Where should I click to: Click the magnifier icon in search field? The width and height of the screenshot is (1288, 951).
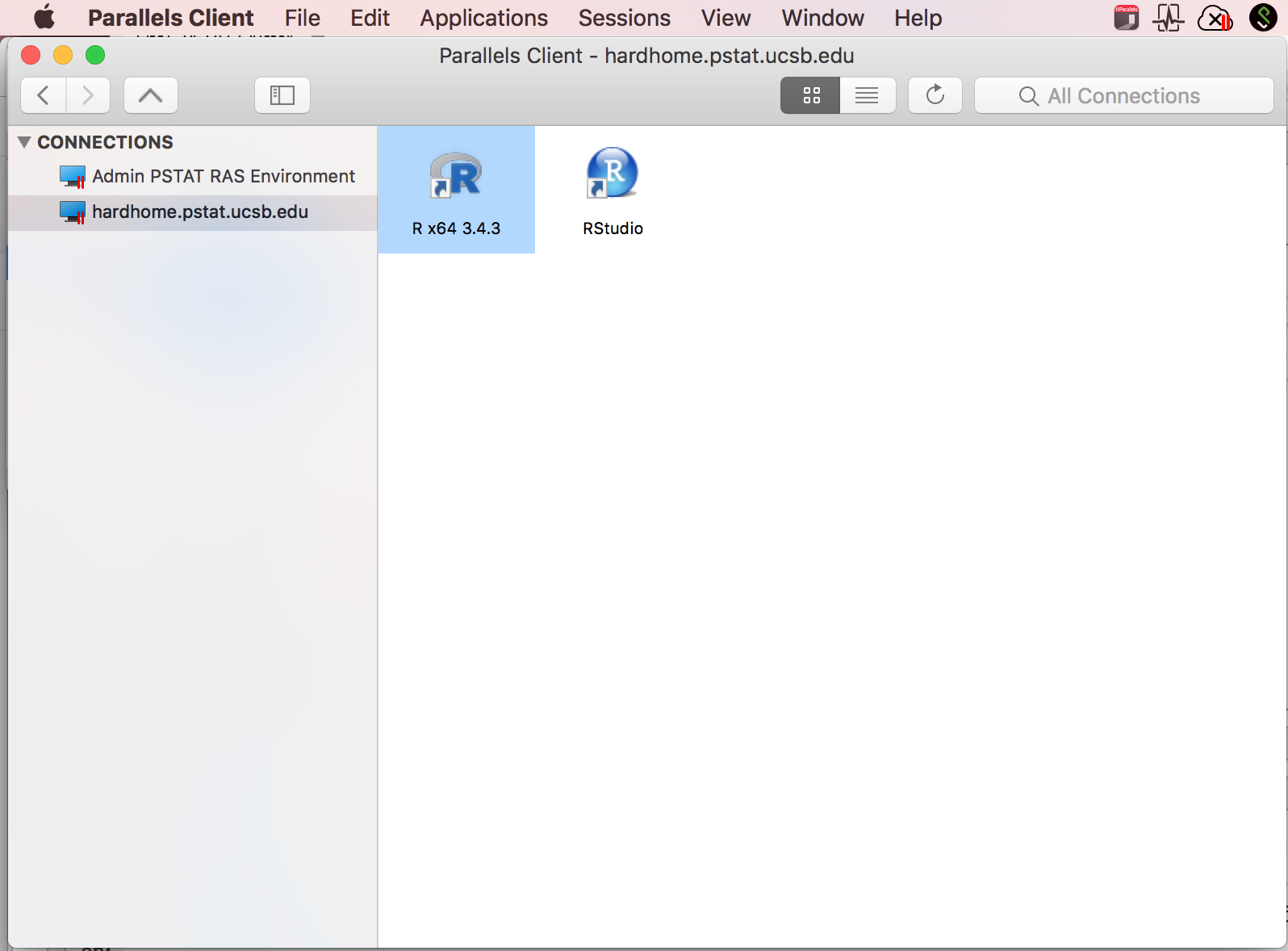tap(1028, 96)
